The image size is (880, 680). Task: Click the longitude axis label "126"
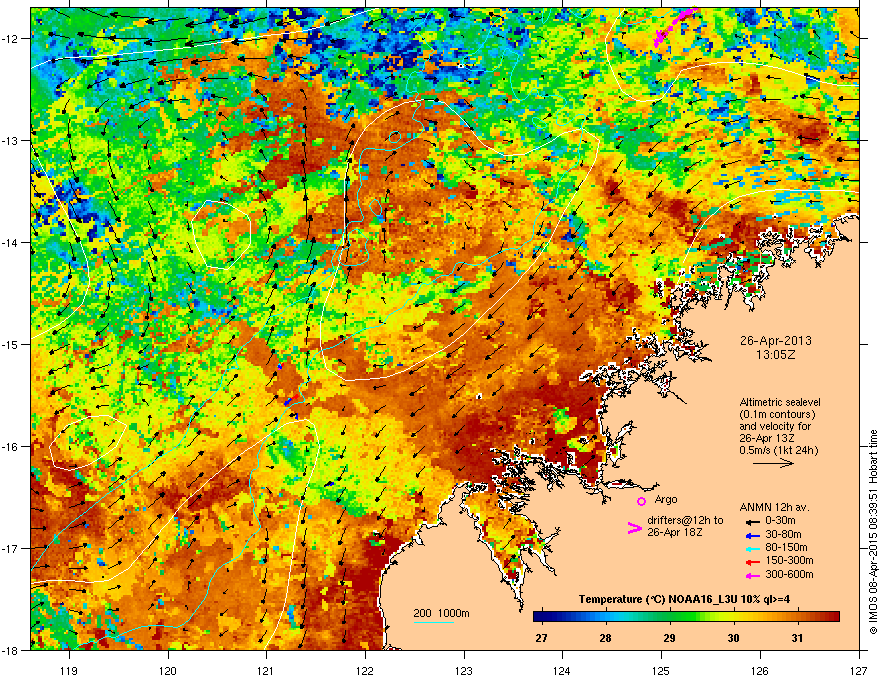(x=760, y=670)
